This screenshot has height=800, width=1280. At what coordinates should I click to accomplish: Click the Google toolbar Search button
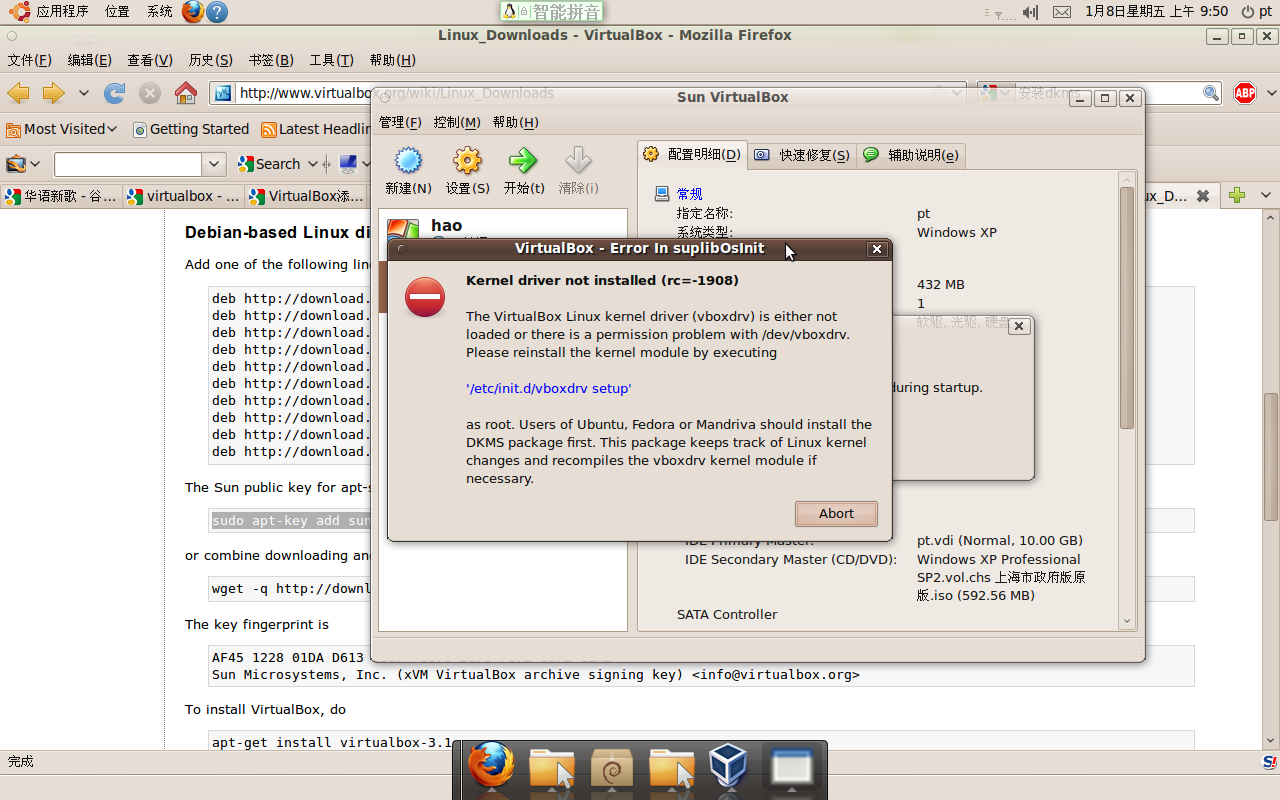(x=269, y=164)
